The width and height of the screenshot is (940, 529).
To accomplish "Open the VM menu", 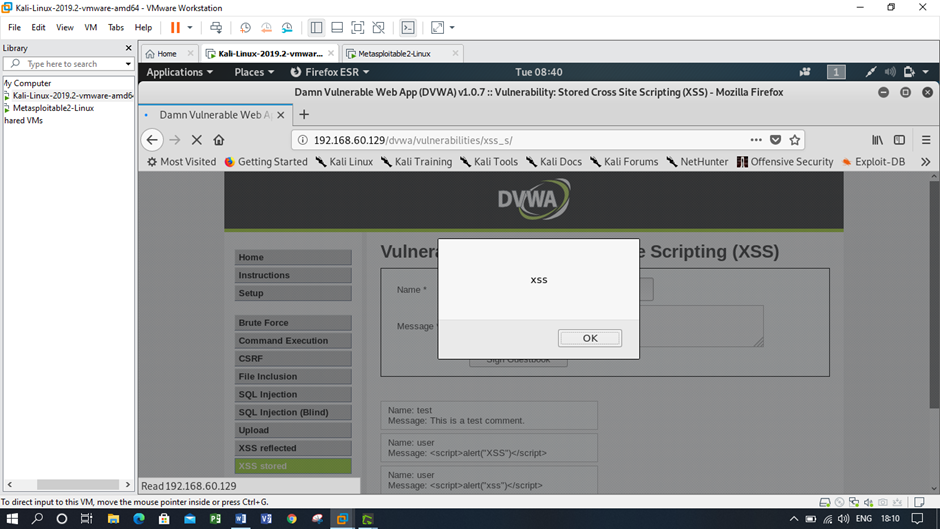I will point(91,28).
